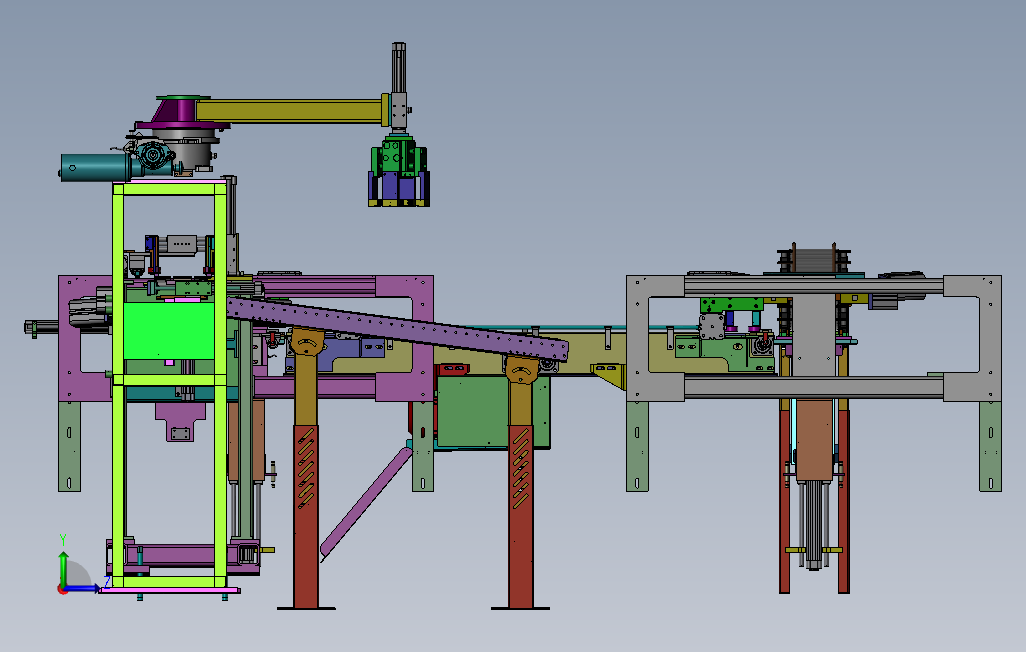Select the solid bright green panel in the lime frame
1026x652 pixels.
point(169,331)
